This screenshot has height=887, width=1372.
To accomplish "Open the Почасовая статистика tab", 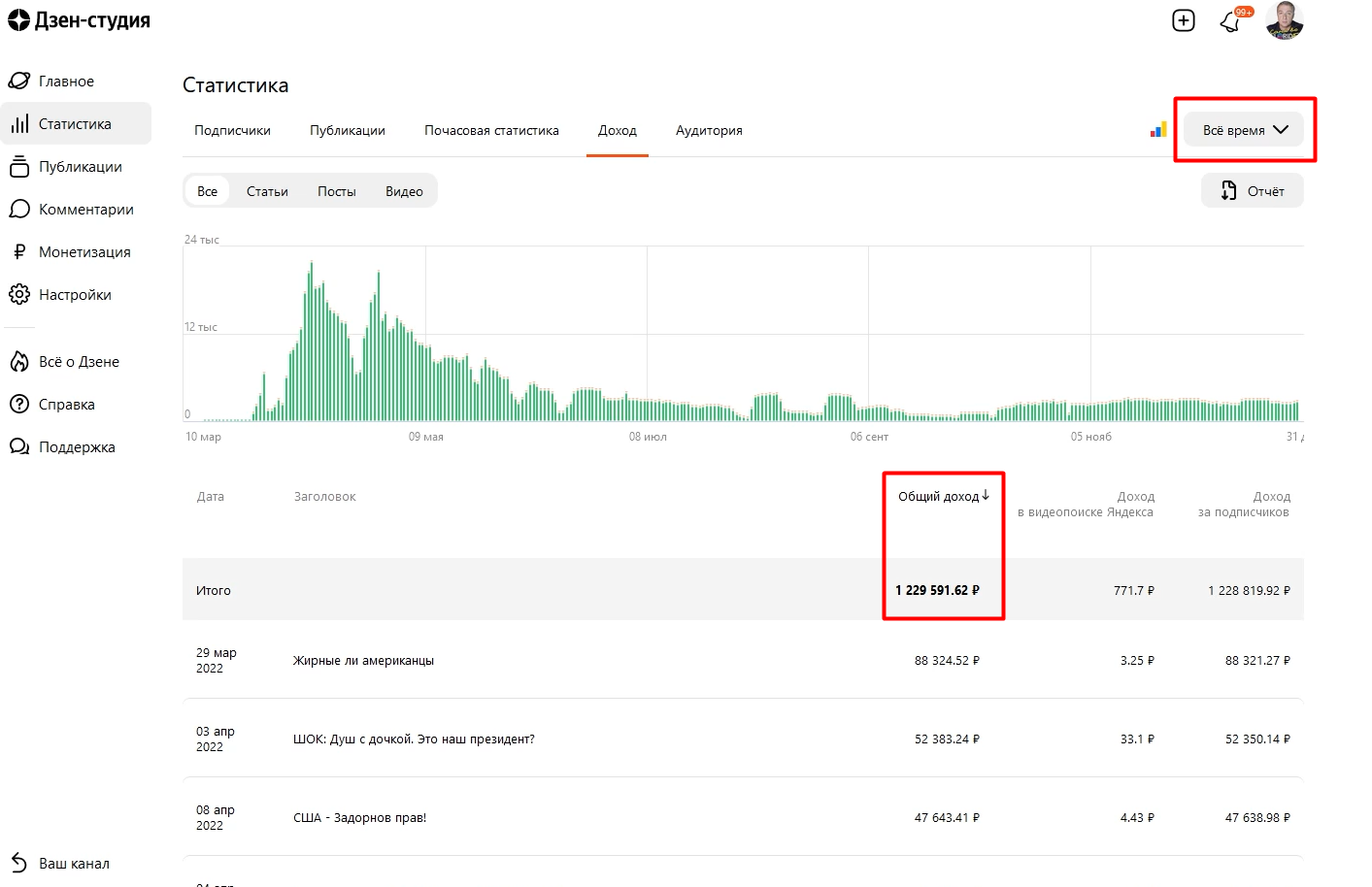I will tap(491, 130).
